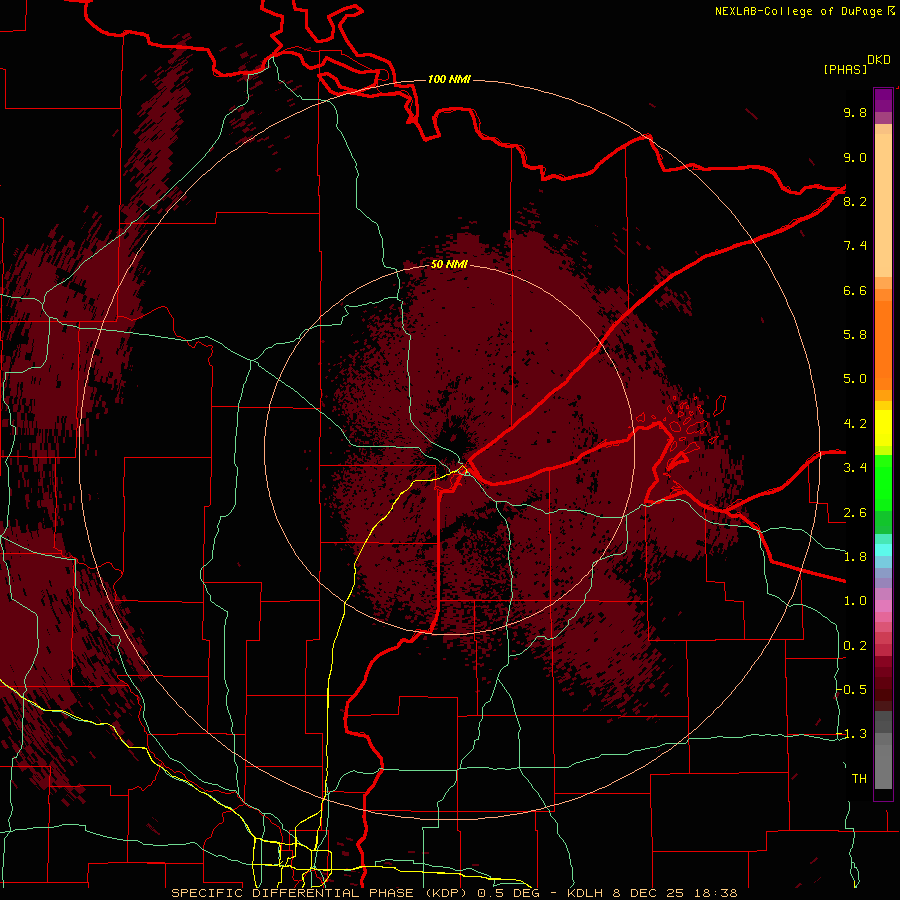Click the DKD product code label
The height and width of the screenshot is (900, 900).
(x=878, y=60)
